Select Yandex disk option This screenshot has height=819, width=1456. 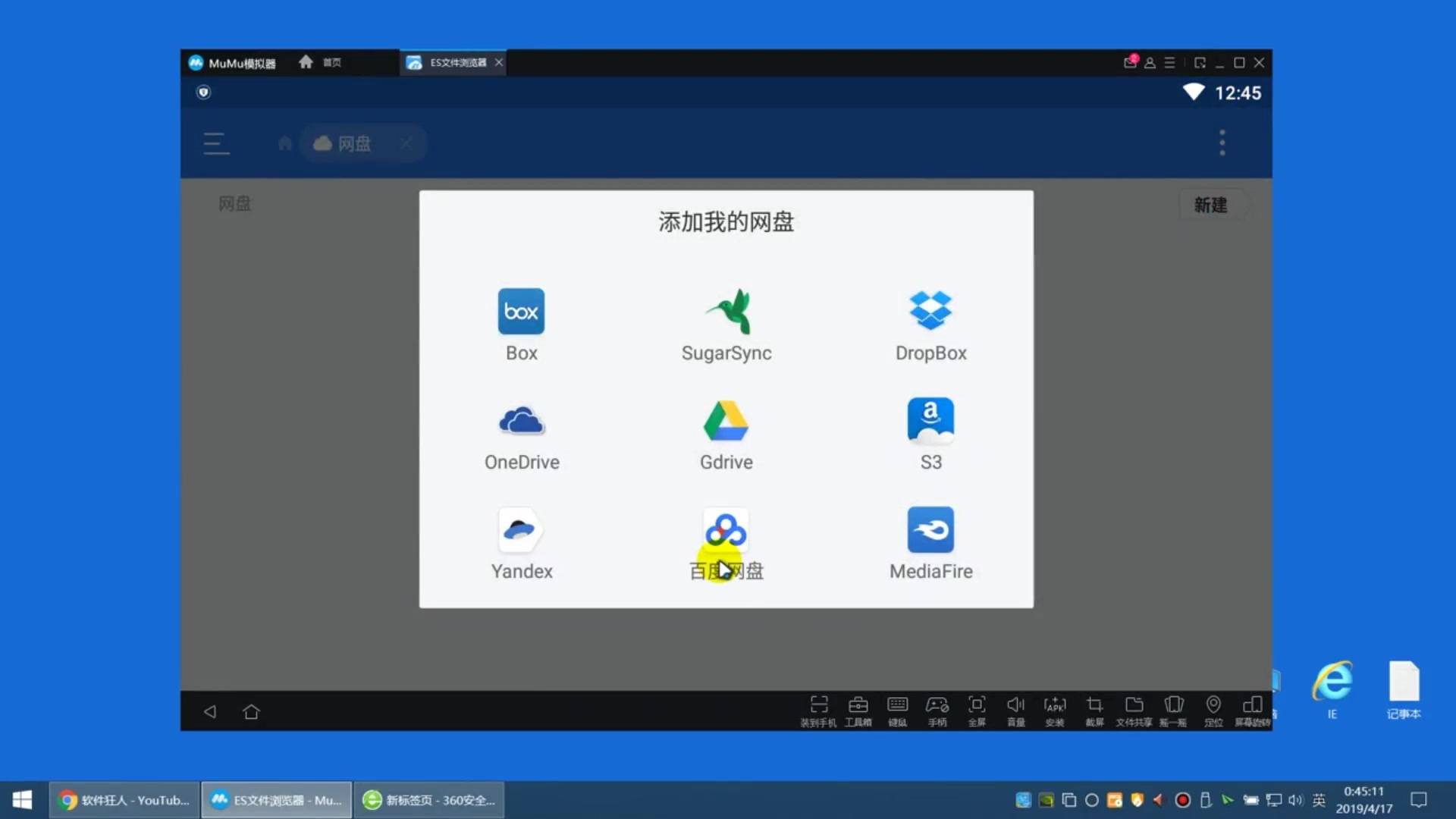[x=521, y=544]
